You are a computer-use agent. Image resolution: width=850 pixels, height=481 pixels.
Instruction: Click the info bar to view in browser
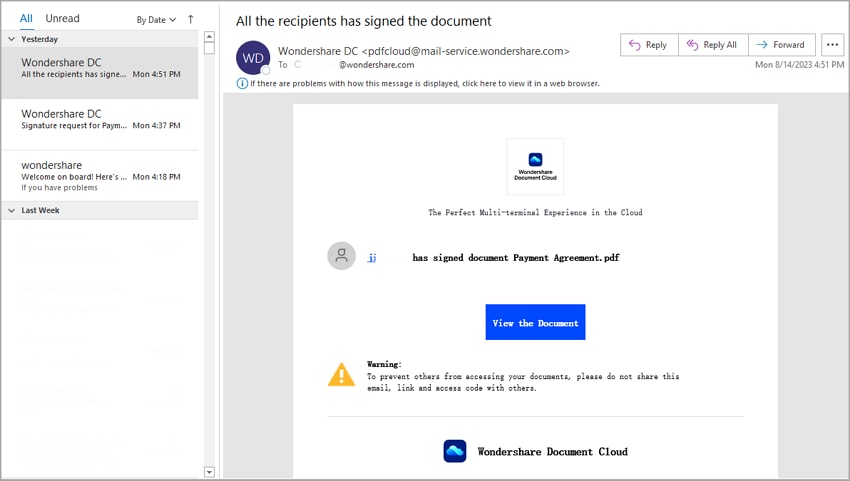coord(424,84)
